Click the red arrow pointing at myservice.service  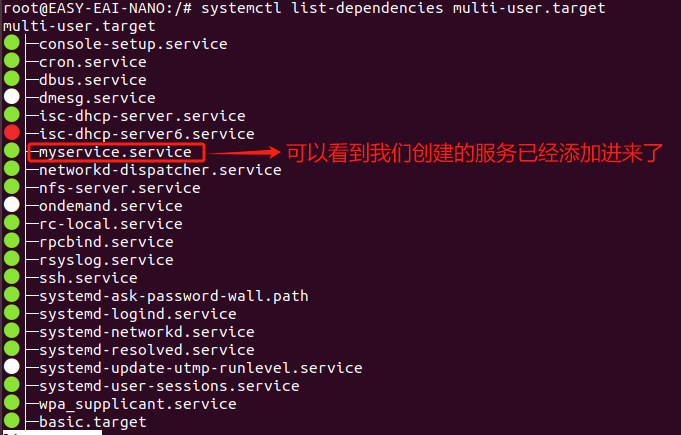coord(245,152)
